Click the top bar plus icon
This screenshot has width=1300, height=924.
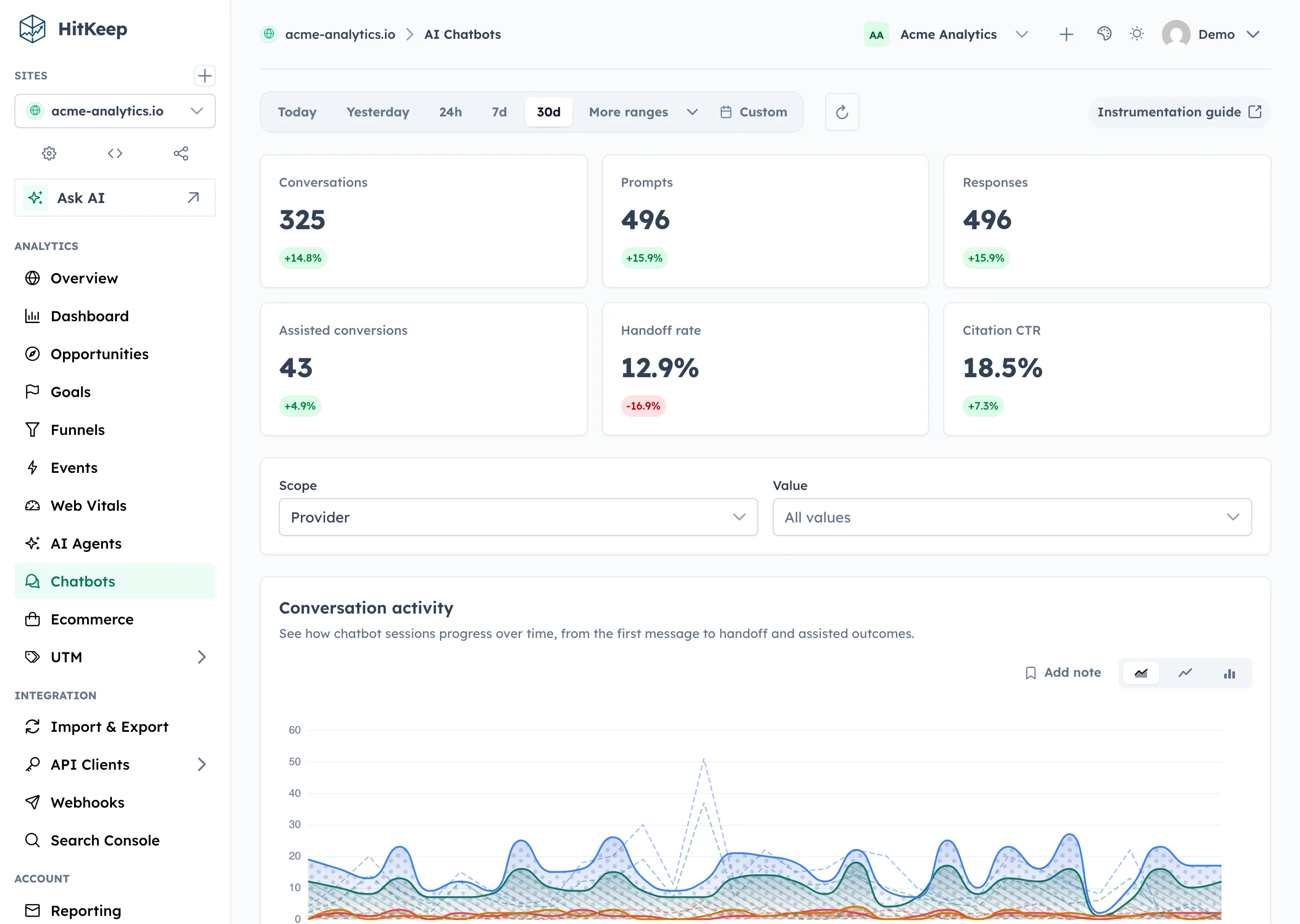(1066, 34)
